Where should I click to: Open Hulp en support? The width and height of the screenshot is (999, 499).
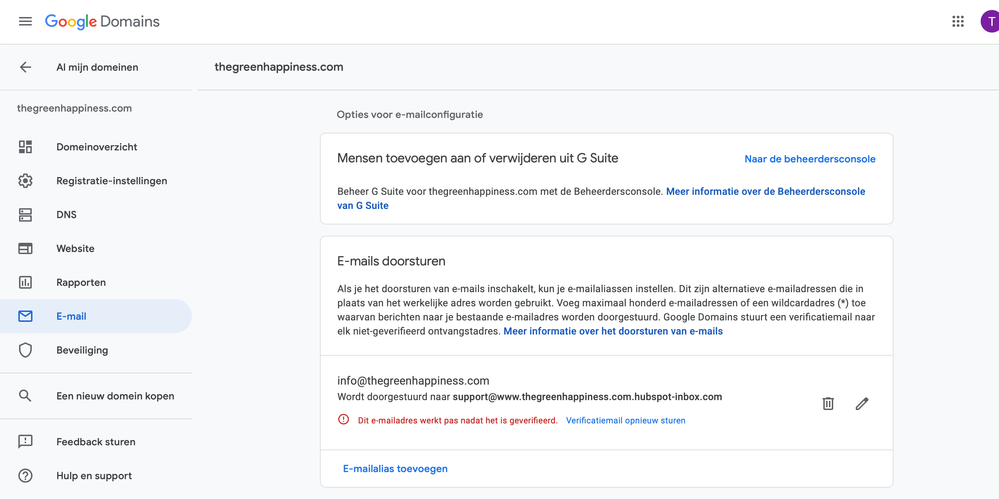pyautogui.click(x=96, y=475)
